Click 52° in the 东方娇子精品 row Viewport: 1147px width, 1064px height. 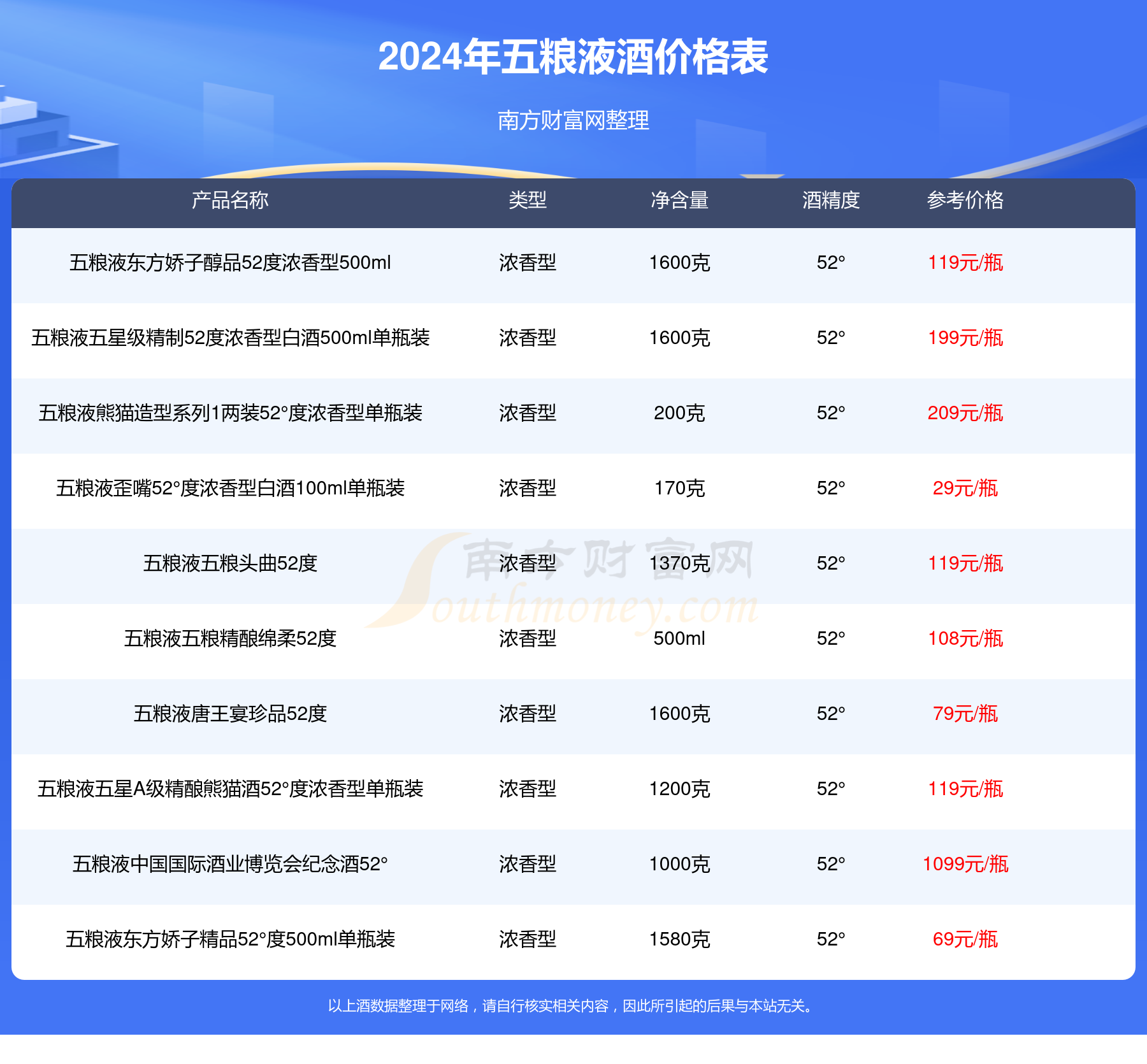pyautogui.click(x=831, y=939)
